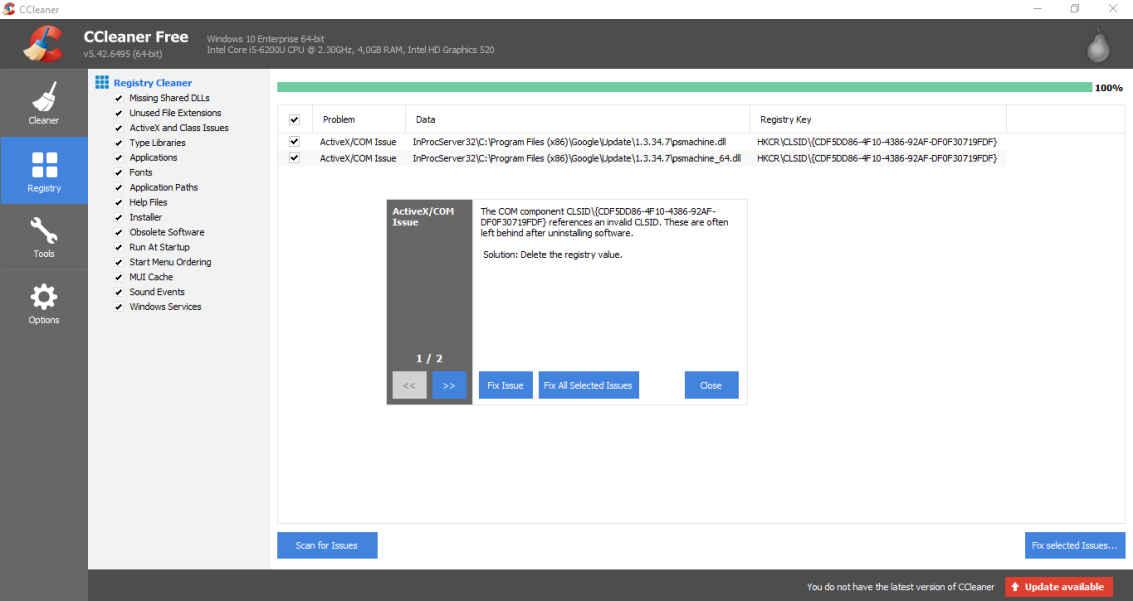Restore down the CCleaner window
The height and width of the screenshot is (601, 1133).
point(1074,9)
